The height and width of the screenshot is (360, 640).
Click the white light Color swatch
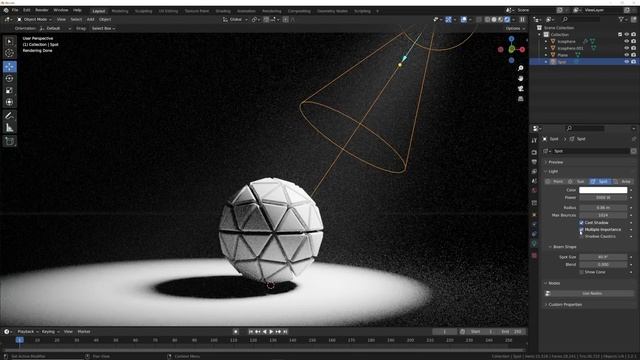click(x=603, y=190)
